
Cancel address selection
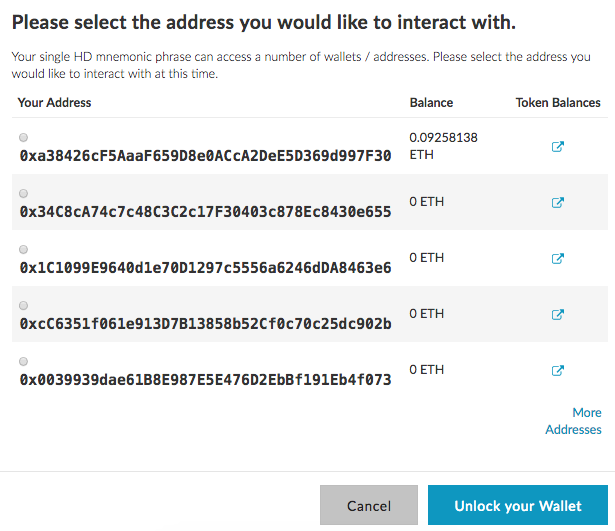pyautogui.click(x=369, y=505)
